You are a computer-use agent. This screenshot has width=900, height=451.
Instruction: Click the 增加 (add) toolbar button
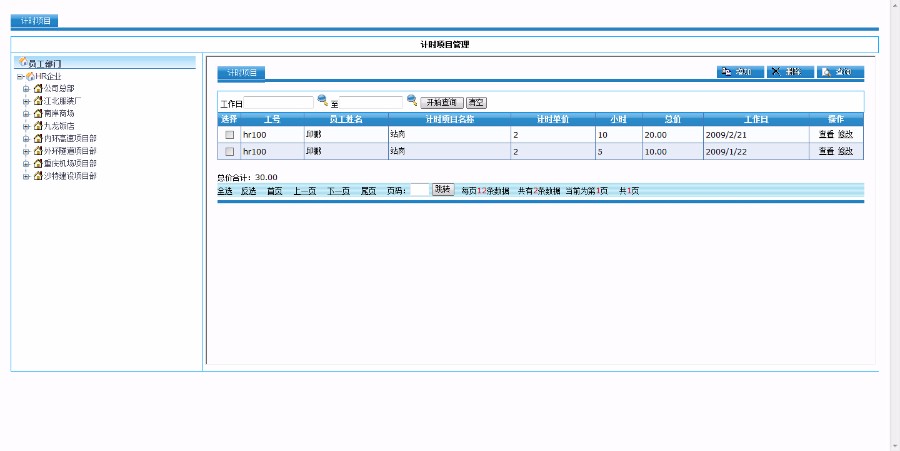point(740,72)
